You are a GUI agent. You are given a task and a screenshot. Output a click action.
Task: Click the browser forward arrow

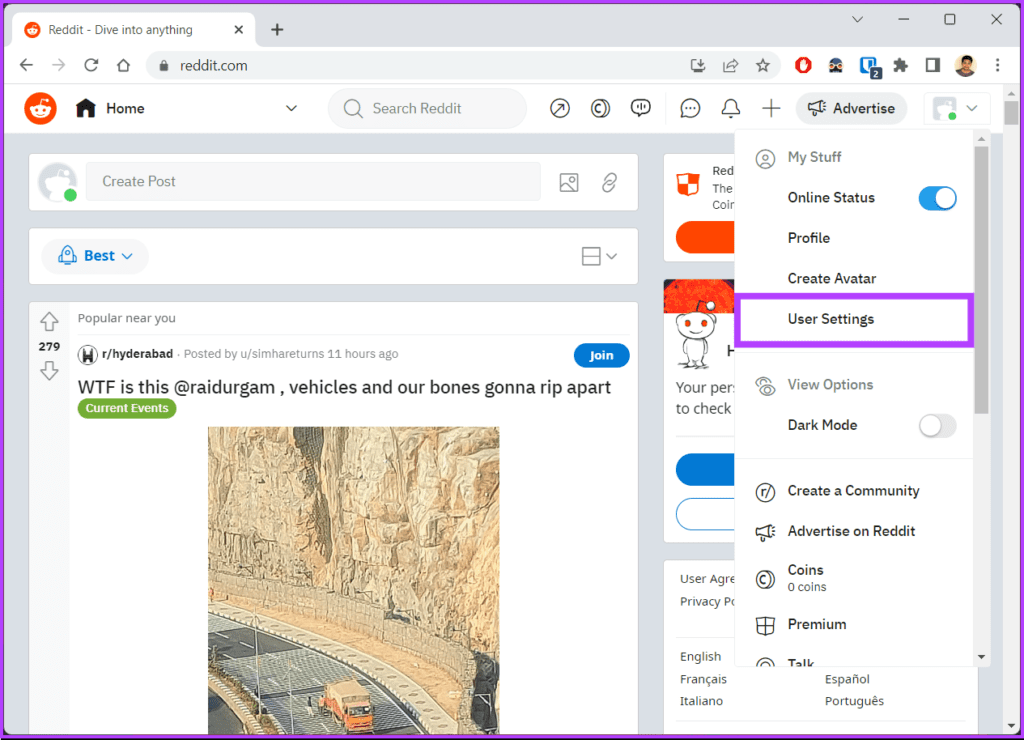59,65
